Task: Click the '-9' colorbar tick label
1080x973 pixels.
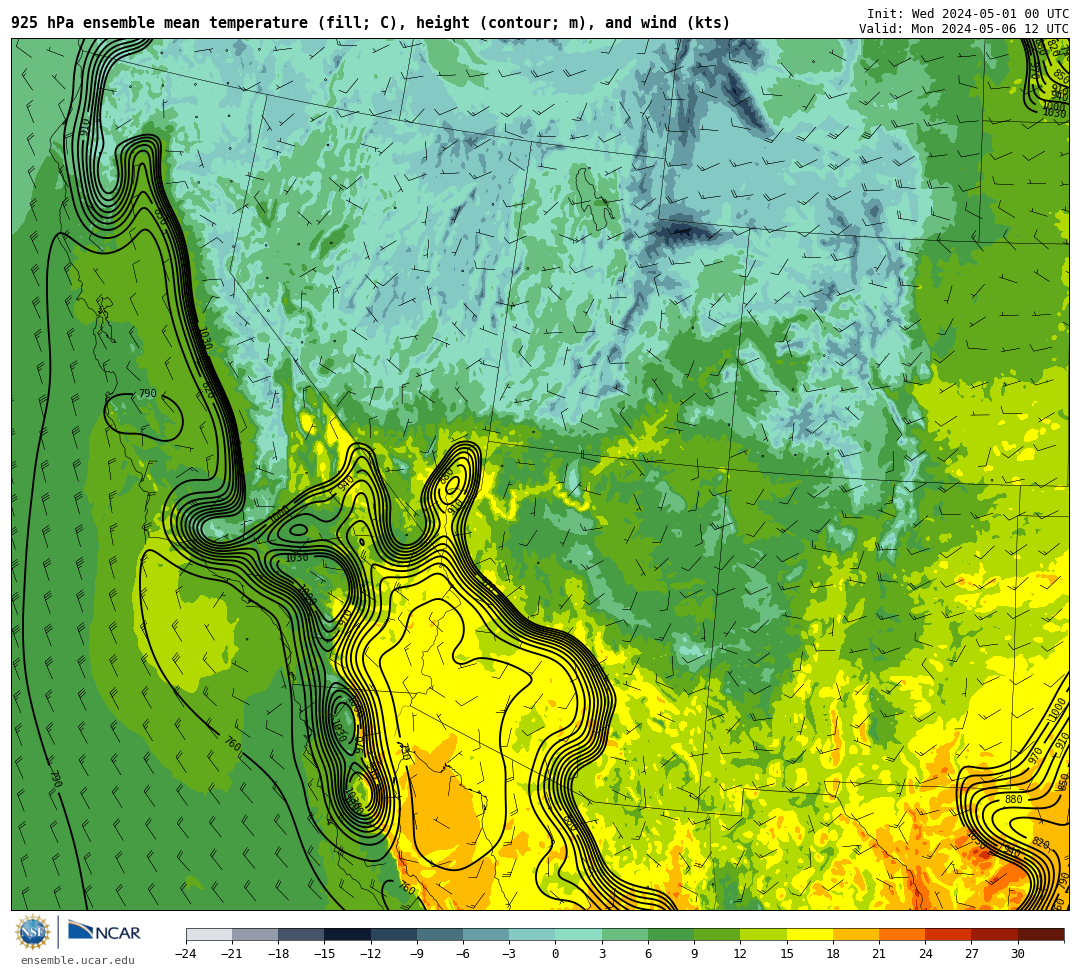Action: pyautogui.click(x=417, y=954)
